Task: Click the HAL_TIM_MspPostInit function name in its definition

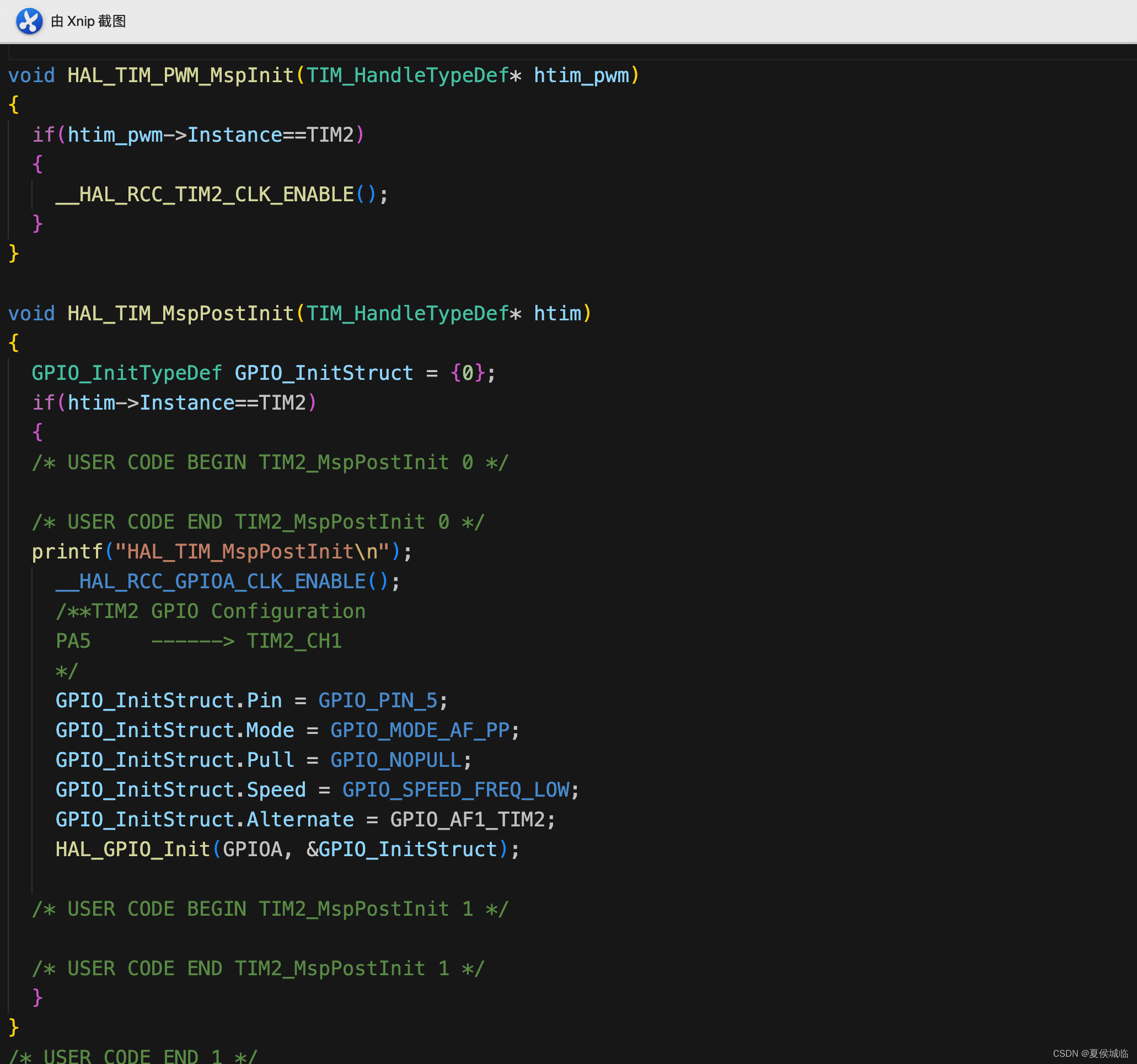Action: click(x=181, y=313)
